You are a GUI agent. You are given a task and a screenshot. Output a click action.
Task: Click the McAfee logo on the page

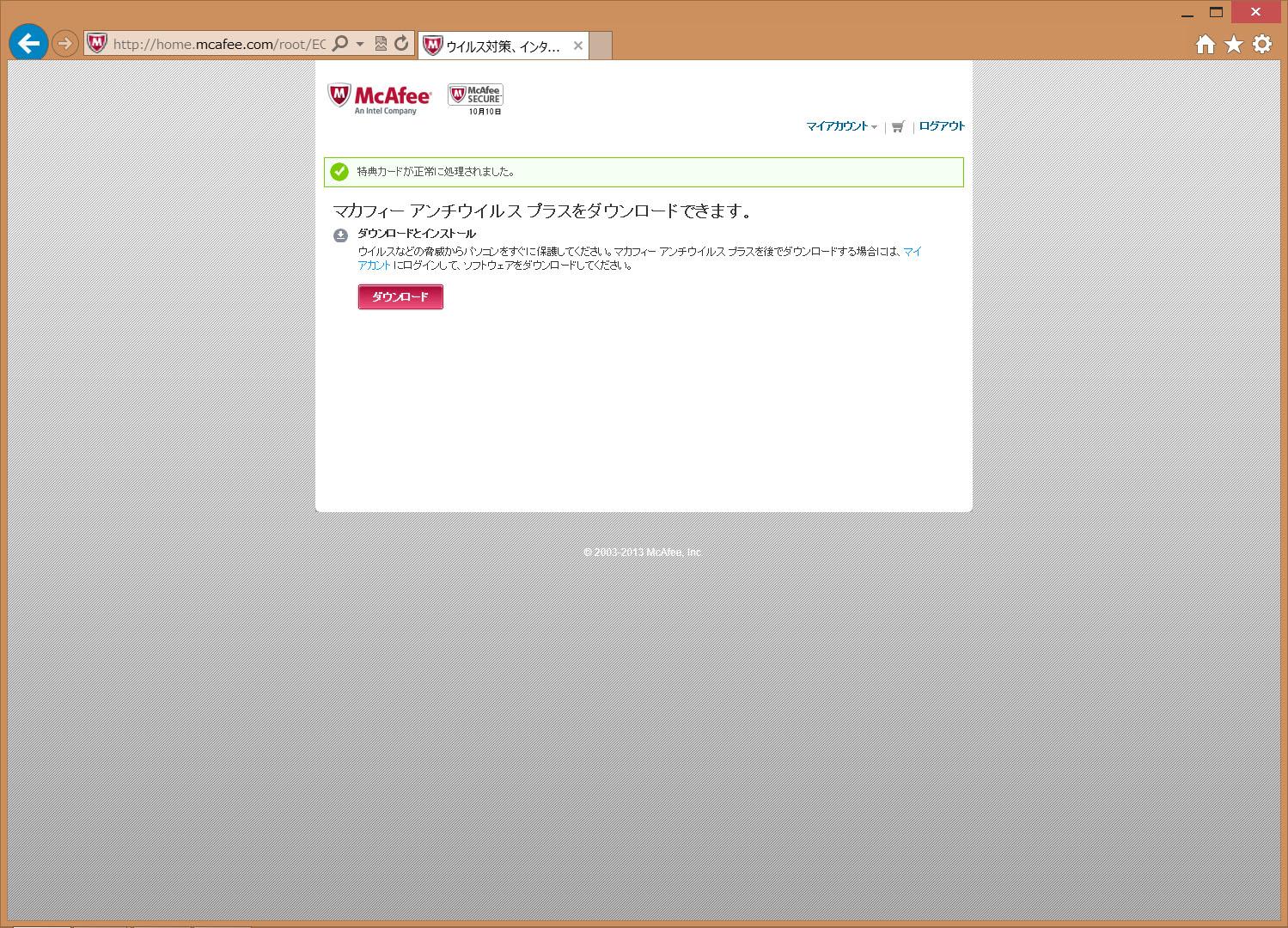tap(380, 99)
